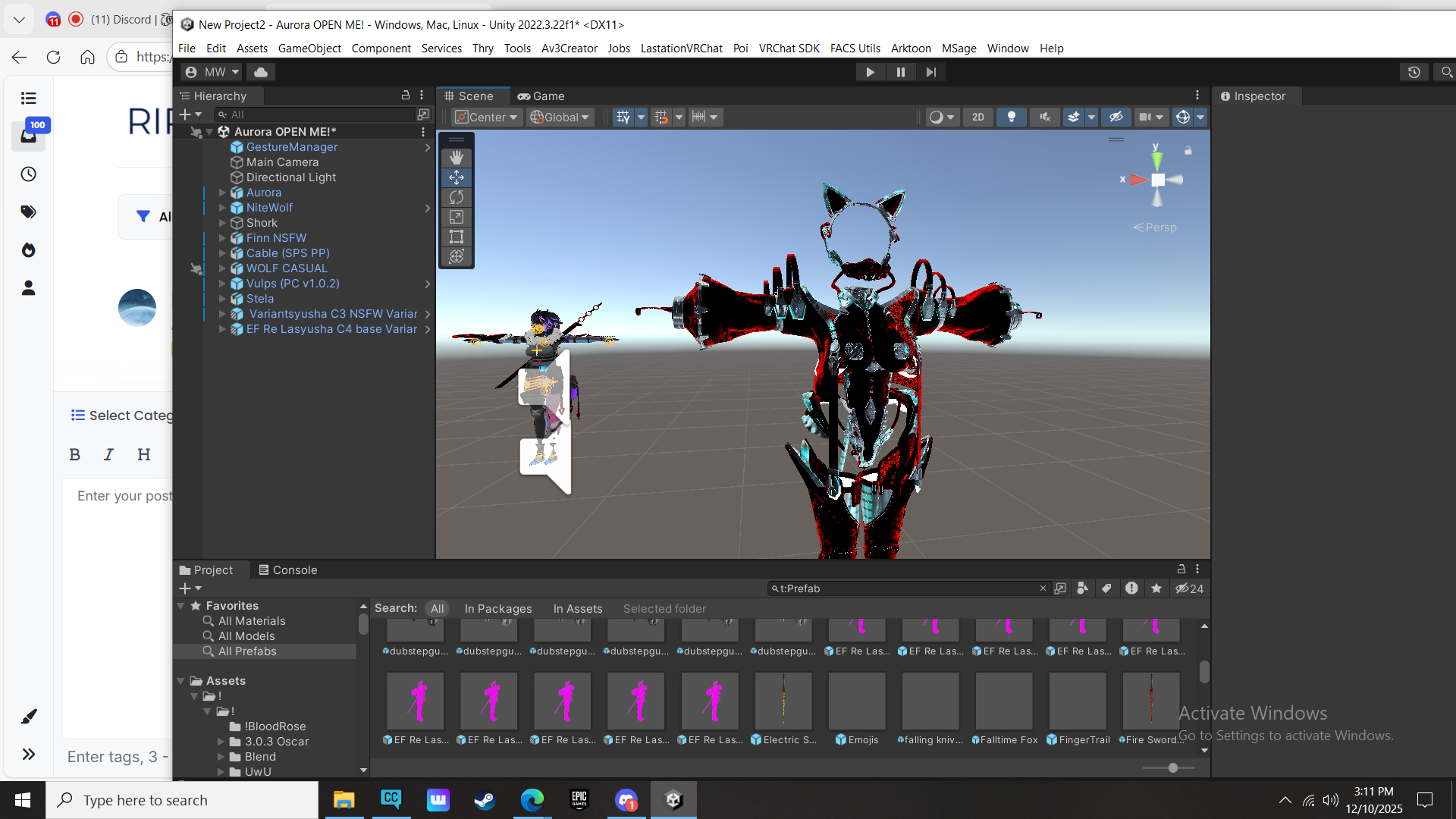Open the MW account dropdown
Viewport: 1456px width, 819px height.
(212, 72)
